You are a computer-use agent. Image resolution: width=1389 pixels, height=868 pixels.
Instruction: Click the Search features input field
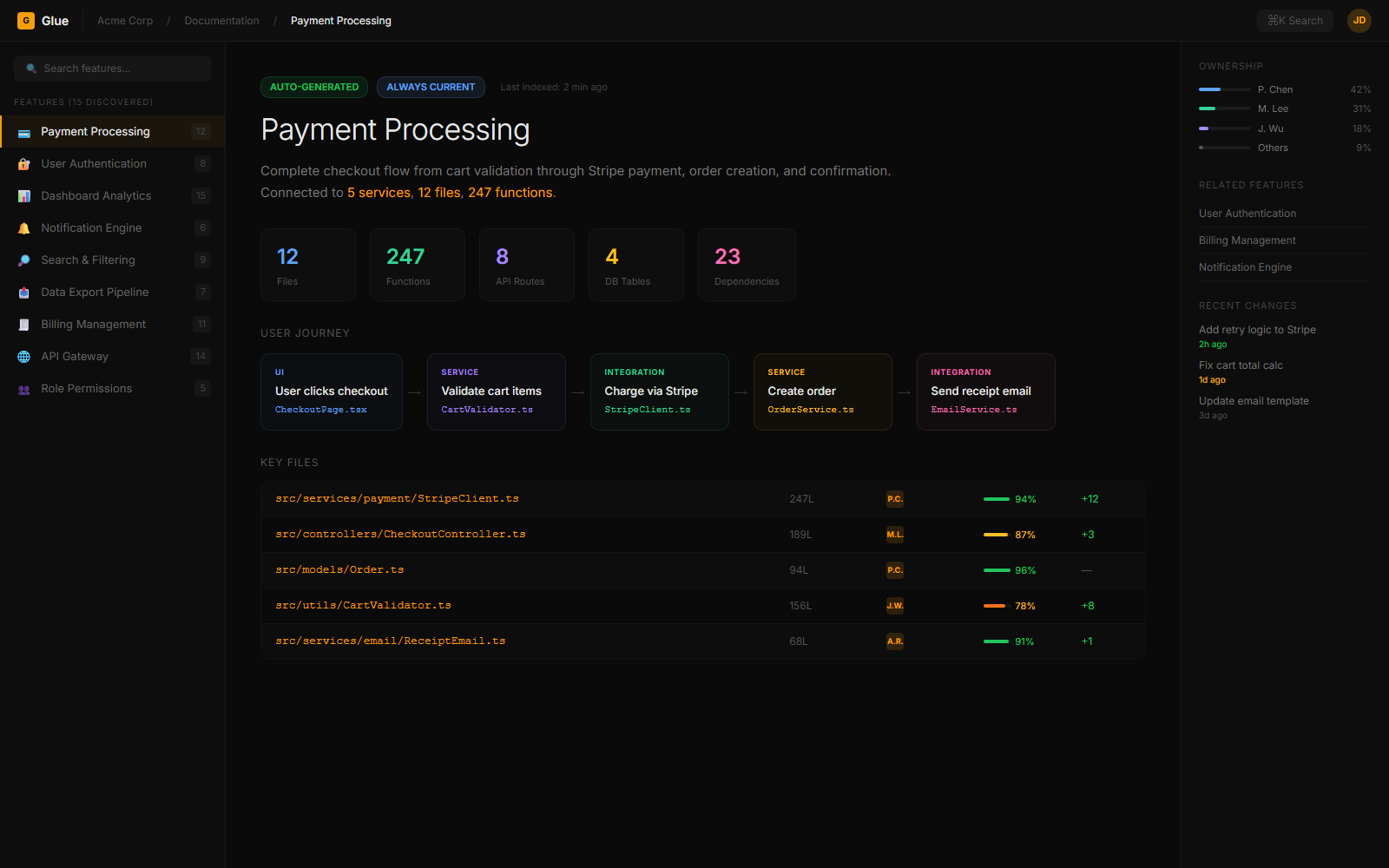coord(111,68)
